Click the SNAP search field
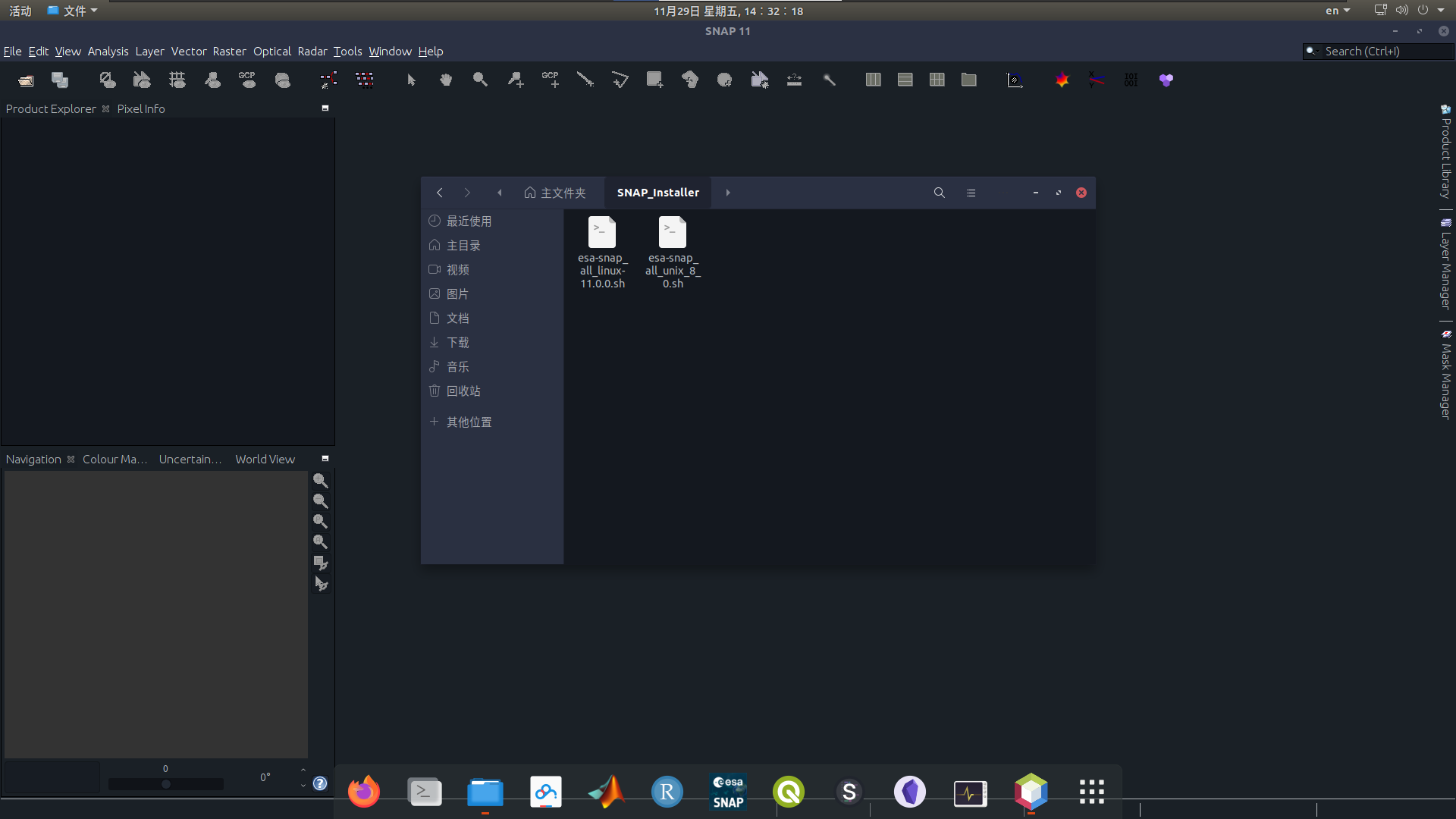The image size is (1456, 819). pyautogui.click(x=1378, y=52)
